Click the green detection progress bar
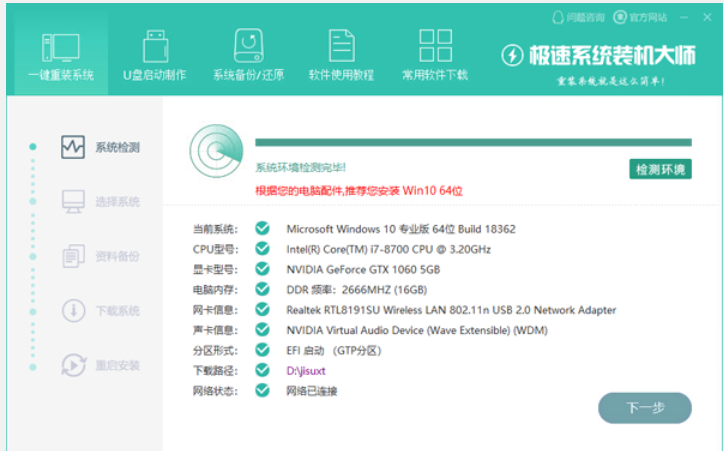This screenshot has width=724, height=451. pos(472,142)
